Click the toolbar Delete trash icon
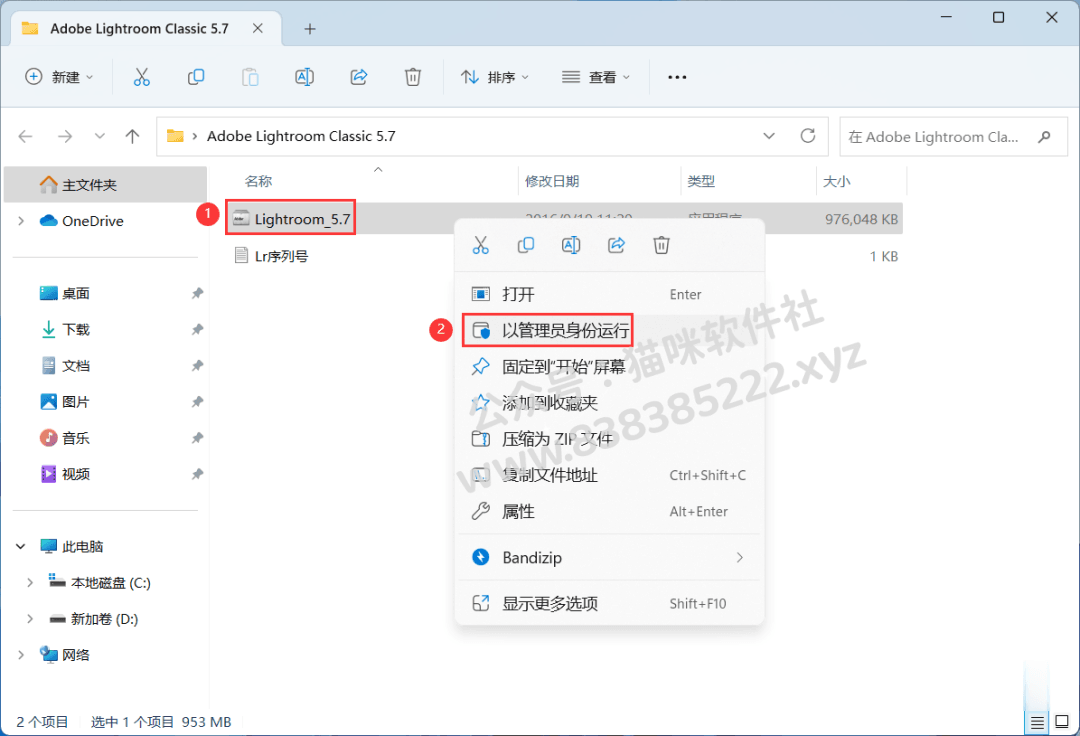Image resolution: width=1080 pixels, height=736 pixels. [x=413, y=77]
